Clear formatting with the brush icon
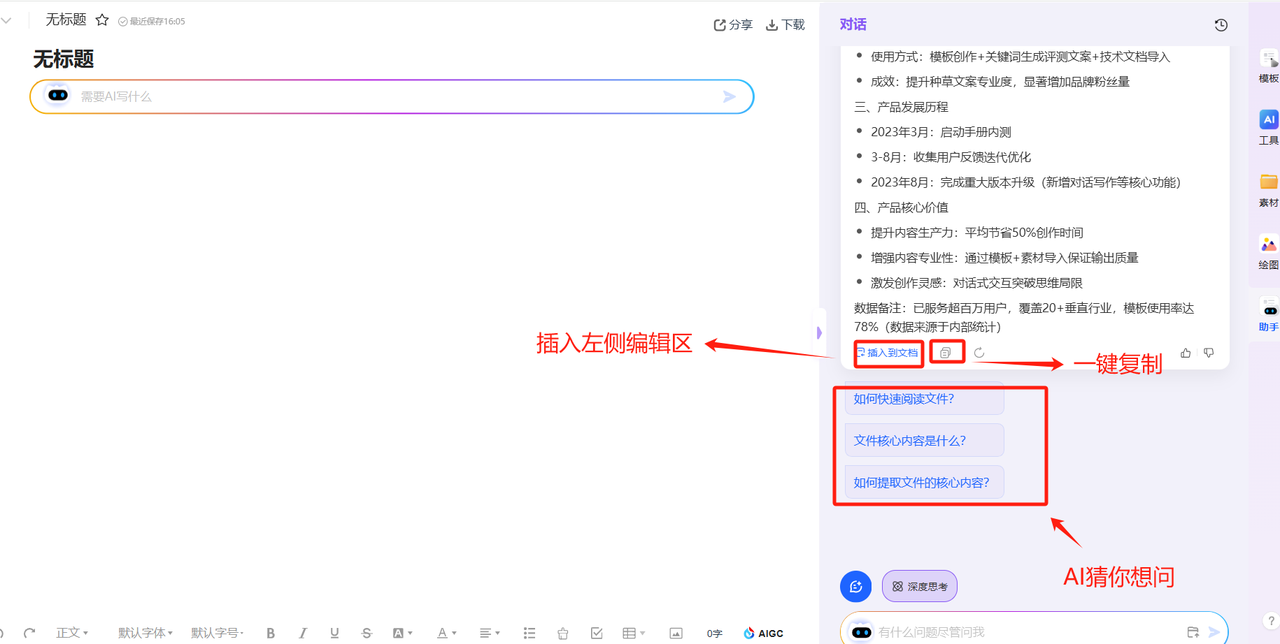 pos(563,633)
